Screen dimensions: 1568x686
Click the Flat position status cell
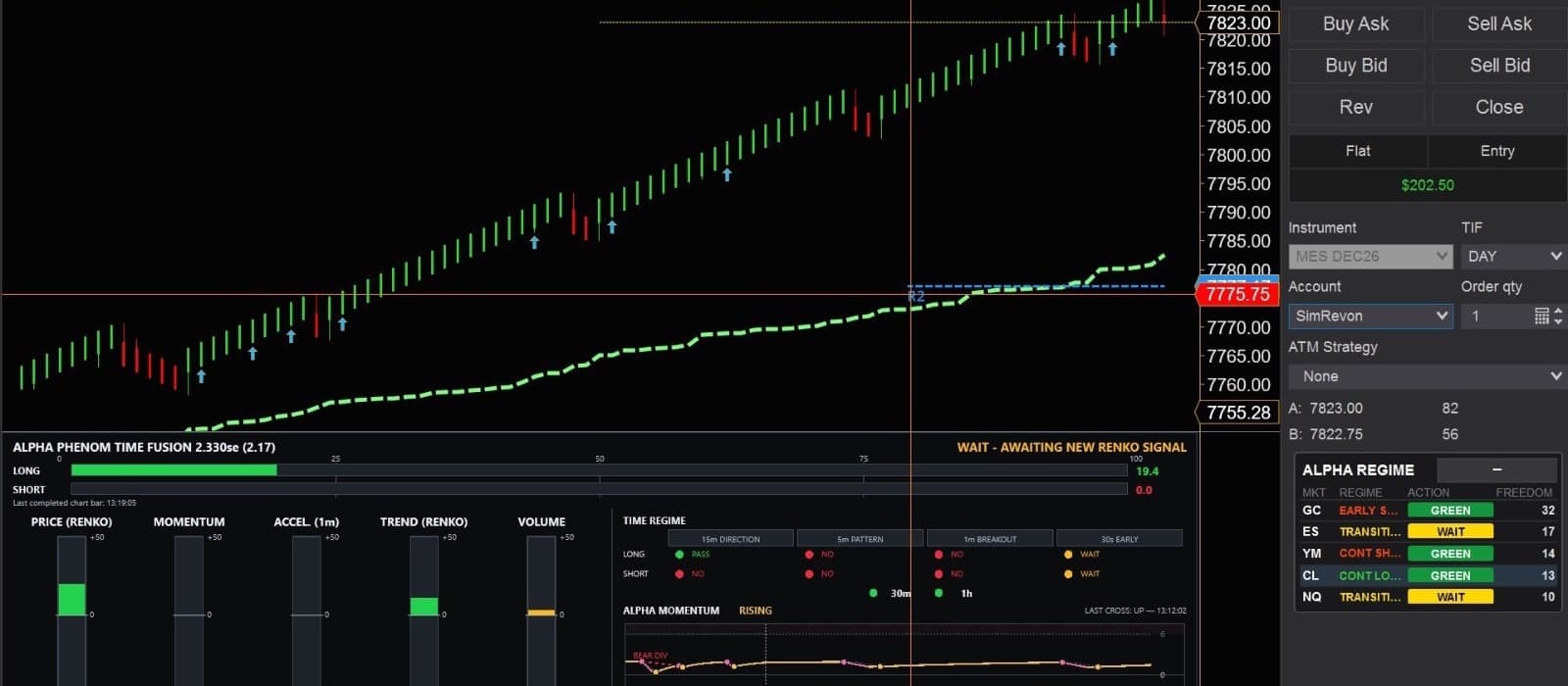1358,151
